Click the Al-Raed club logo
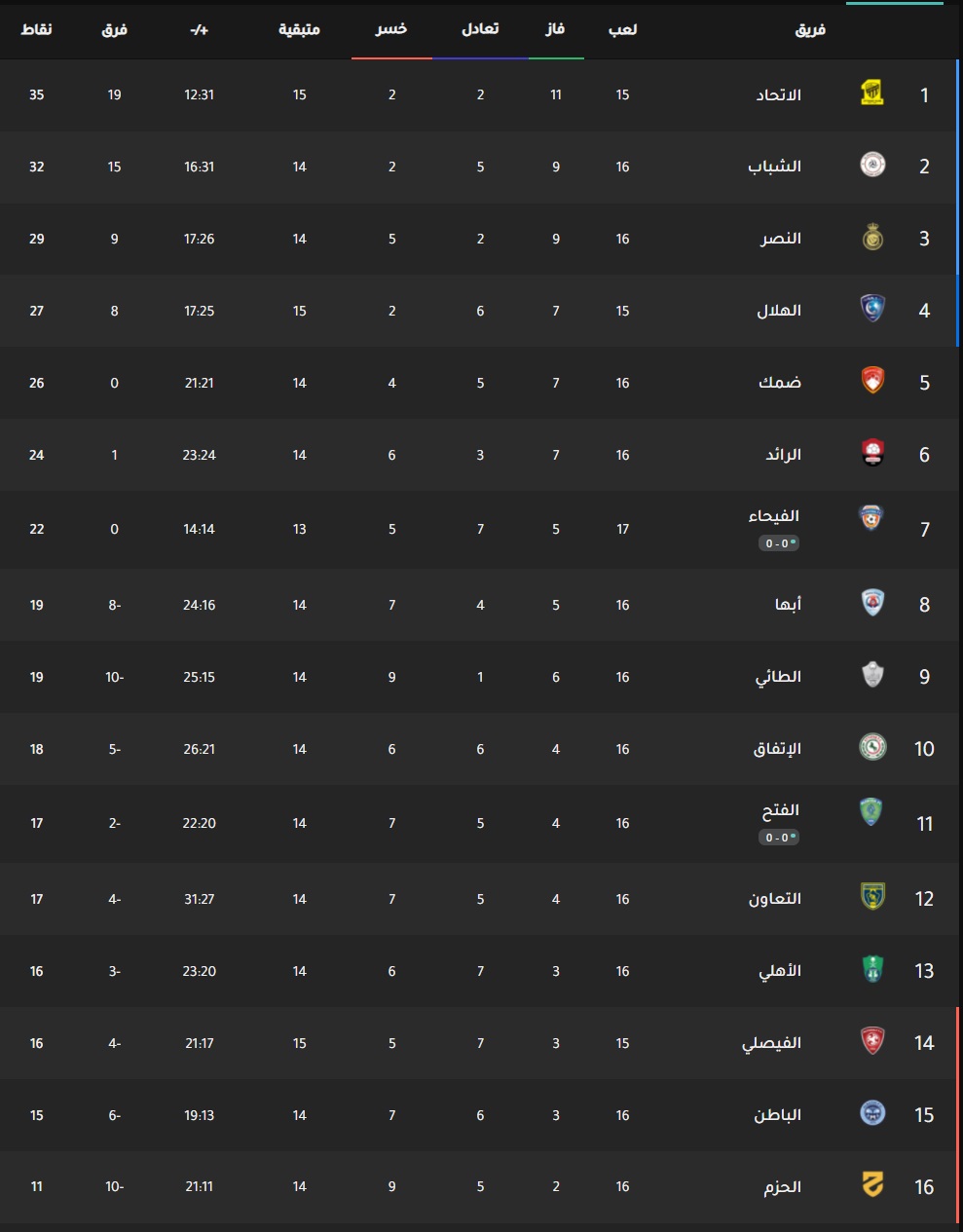The image size is (963, 1232). point(872,454)
